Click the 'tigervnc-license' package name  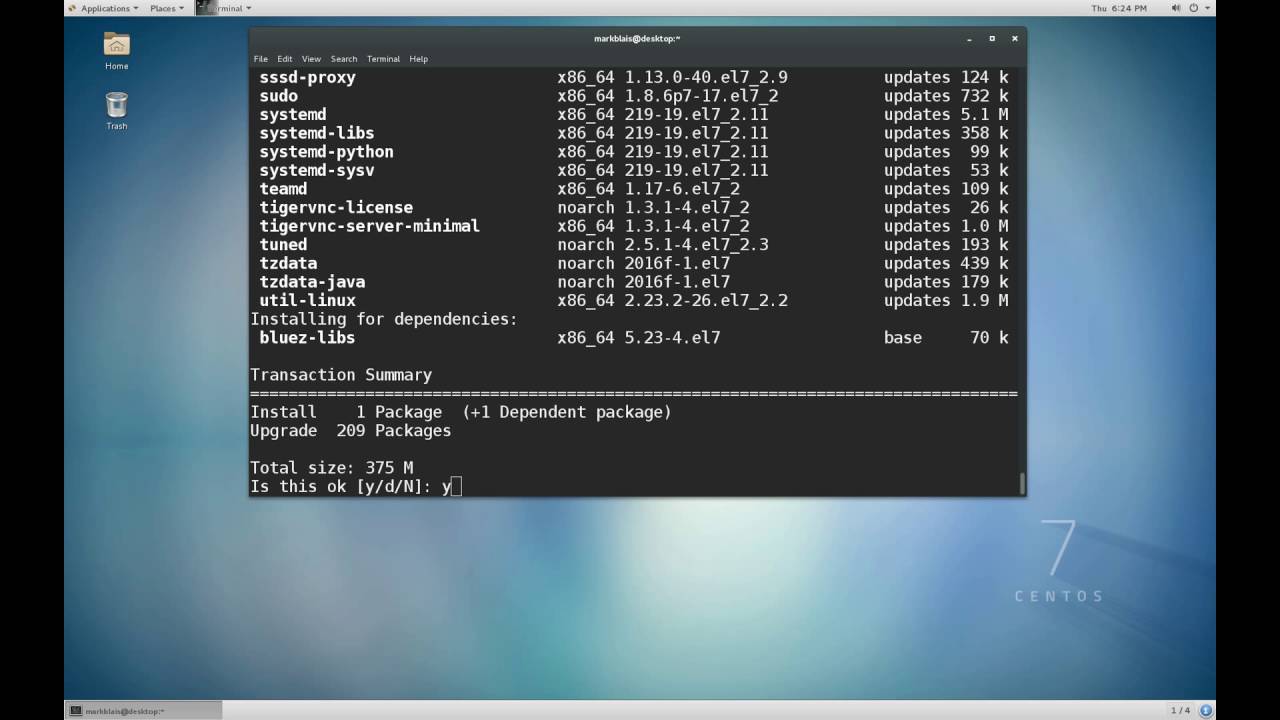[x=336, y=208]
